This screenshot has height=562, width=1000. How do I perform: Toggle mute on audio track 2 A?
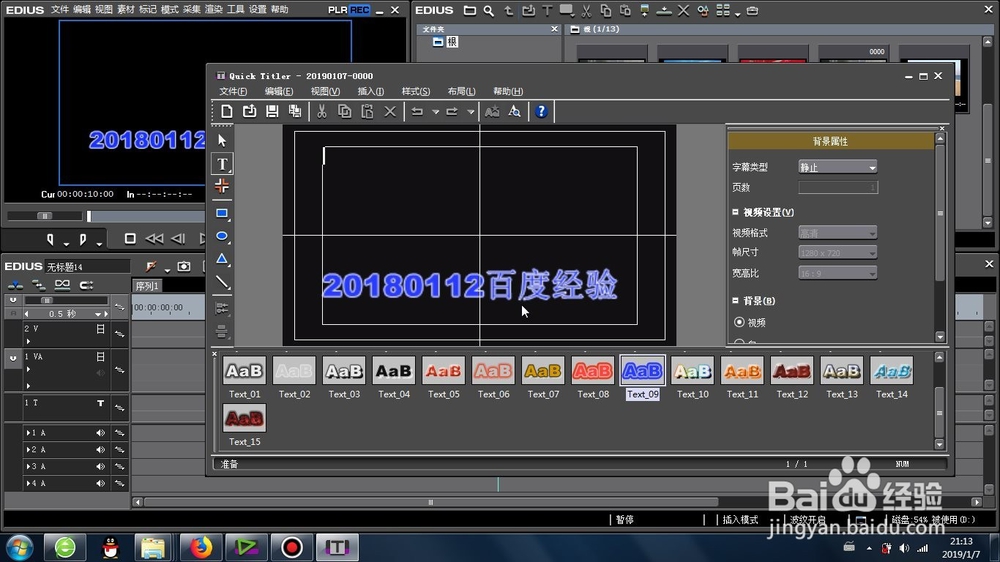pyautogui.click(x=100, y=449)
